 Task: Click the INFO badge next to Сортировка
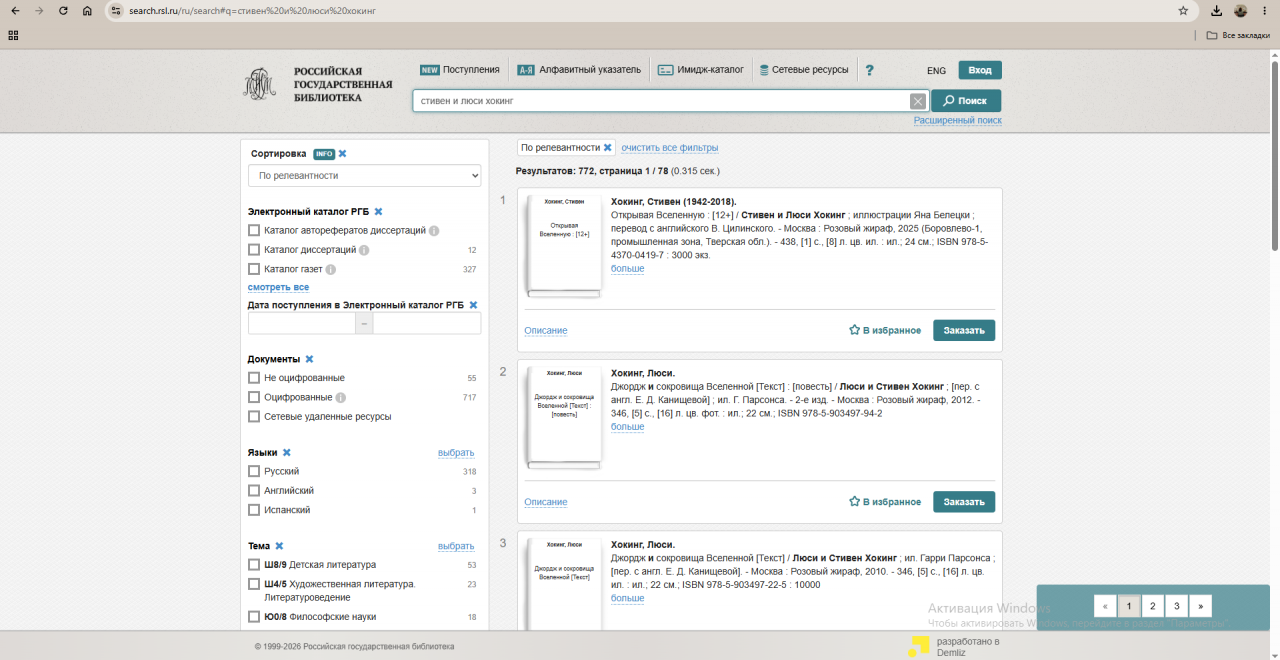[x=324, y=154]
